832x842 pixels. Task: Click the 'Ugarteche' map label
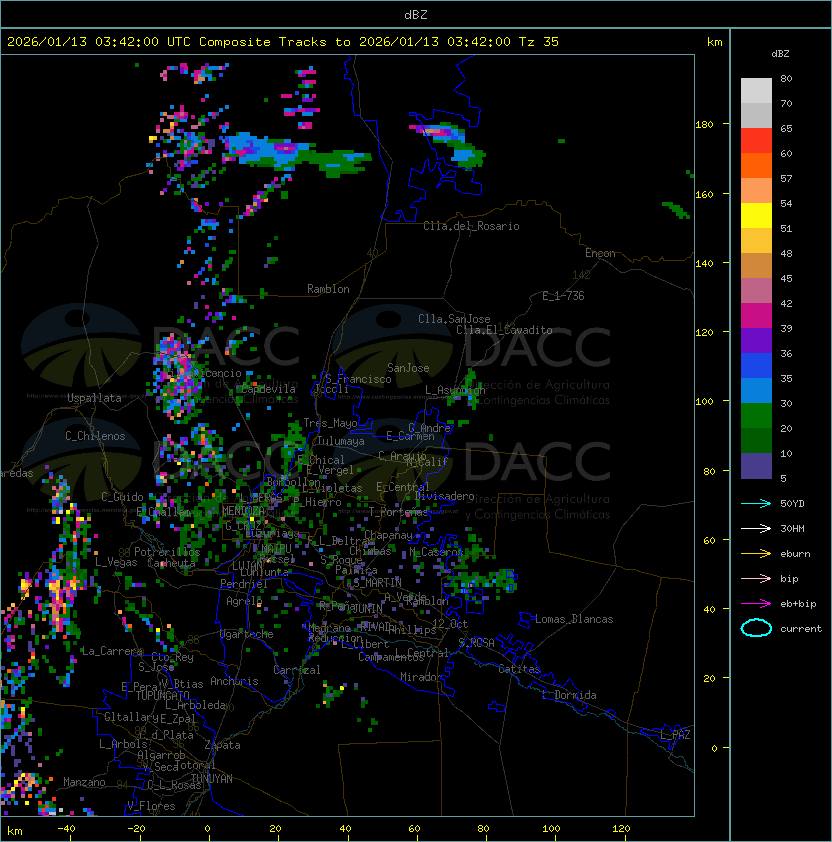tap(247, 634)
